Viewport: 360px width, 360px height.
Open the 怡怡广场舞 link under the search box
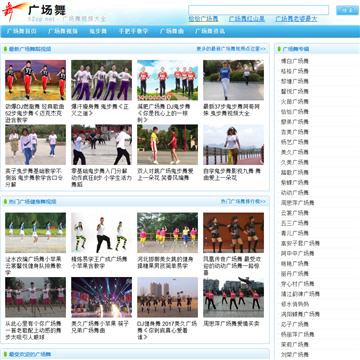point(203,19)
